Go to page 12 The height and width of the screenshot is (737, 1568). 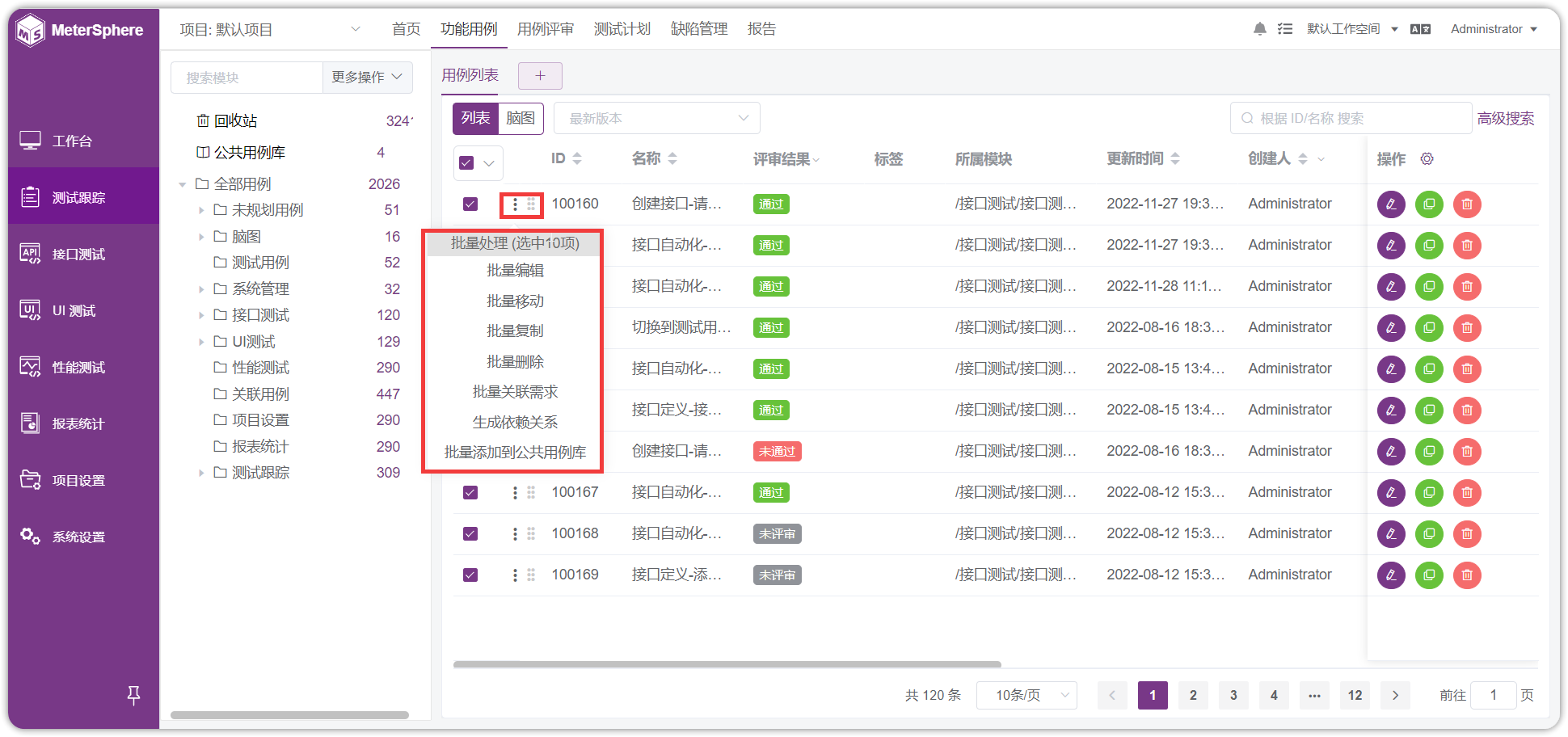click(1355, 695)
